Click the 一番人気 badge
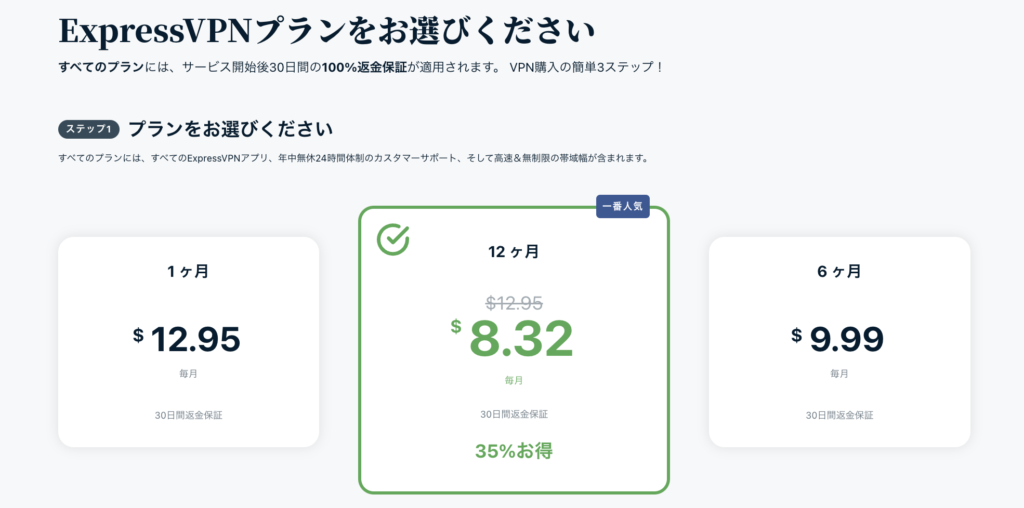 tap(622, 207)
